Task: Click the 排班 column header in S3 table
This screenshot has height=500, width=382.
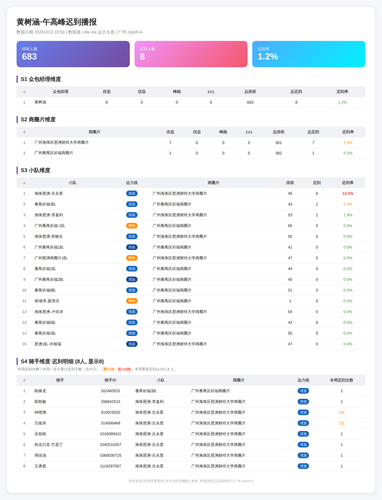Action: click(290, 183)
